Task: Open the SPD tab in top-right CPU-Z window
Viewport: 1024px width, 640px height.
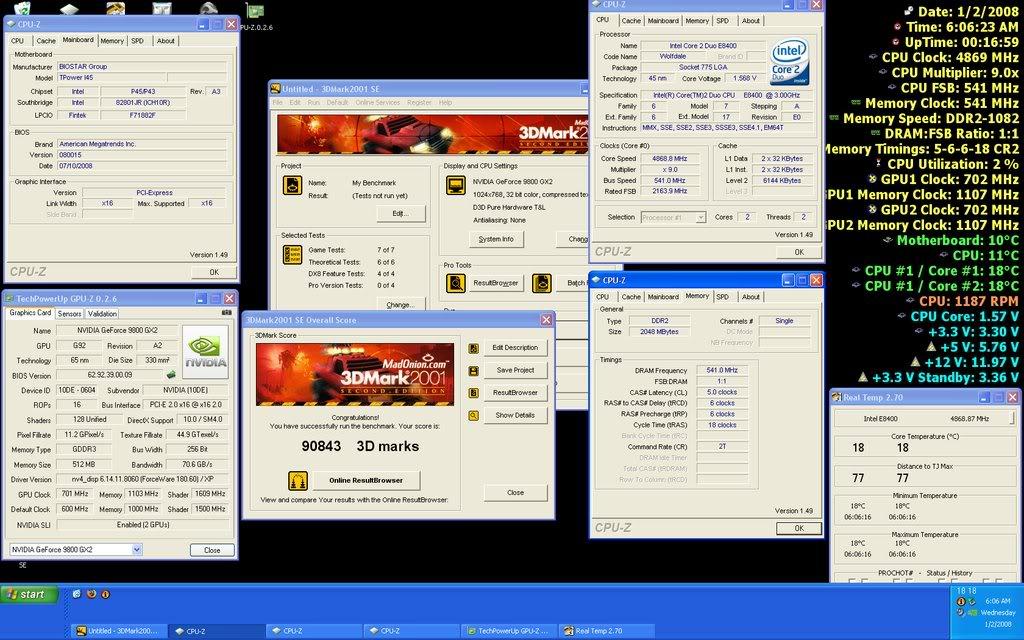Action: coord(722,21)
